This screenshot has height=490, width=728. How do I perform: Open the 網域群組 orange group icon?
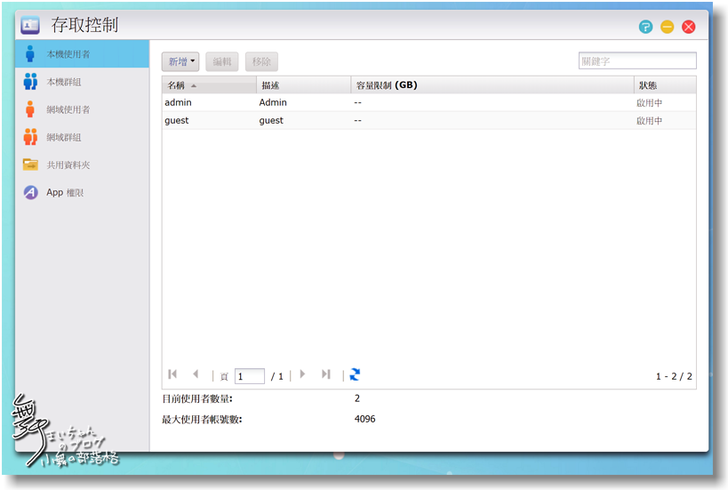(30, 137)
